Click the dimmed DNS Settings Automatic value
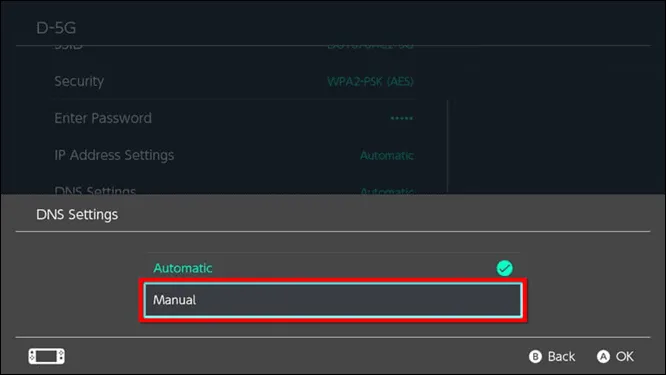Image resolution: width=666 pixels, height=375 pixels. coord(387,191)
